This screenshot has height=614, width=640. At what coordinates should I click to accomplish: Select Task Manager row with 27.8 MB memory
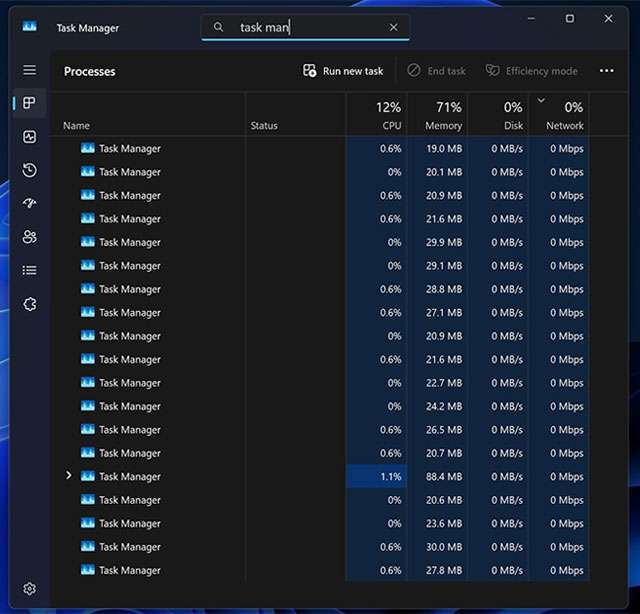click(322, 570)
